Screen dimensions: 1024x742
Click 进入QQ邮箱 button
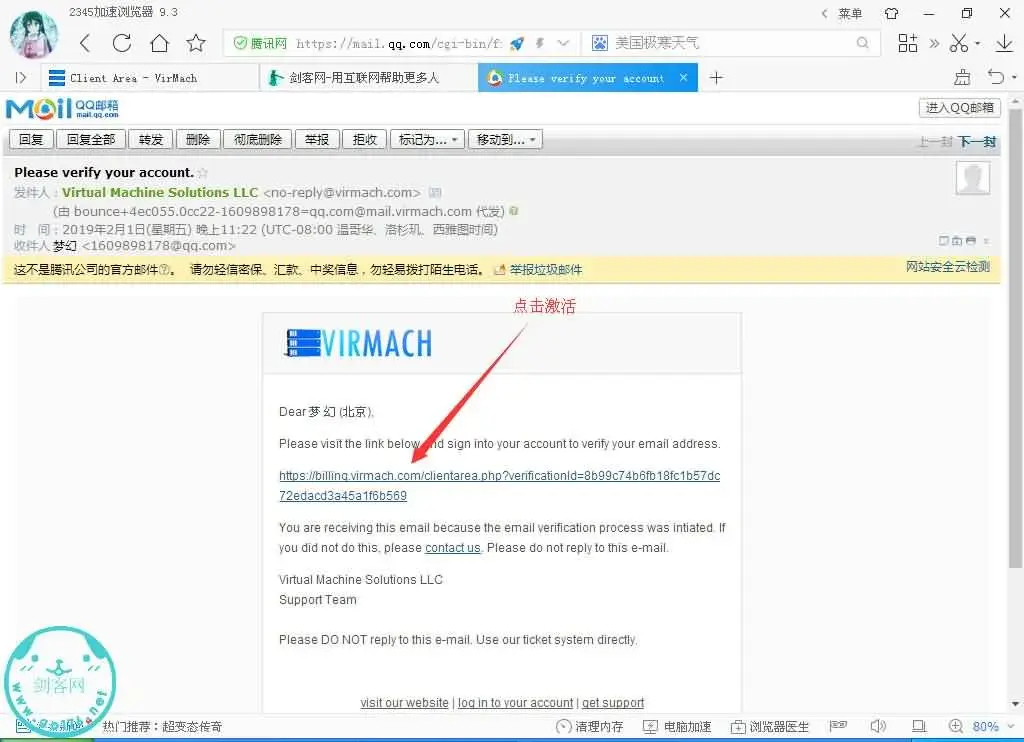(x=959, y=108)
